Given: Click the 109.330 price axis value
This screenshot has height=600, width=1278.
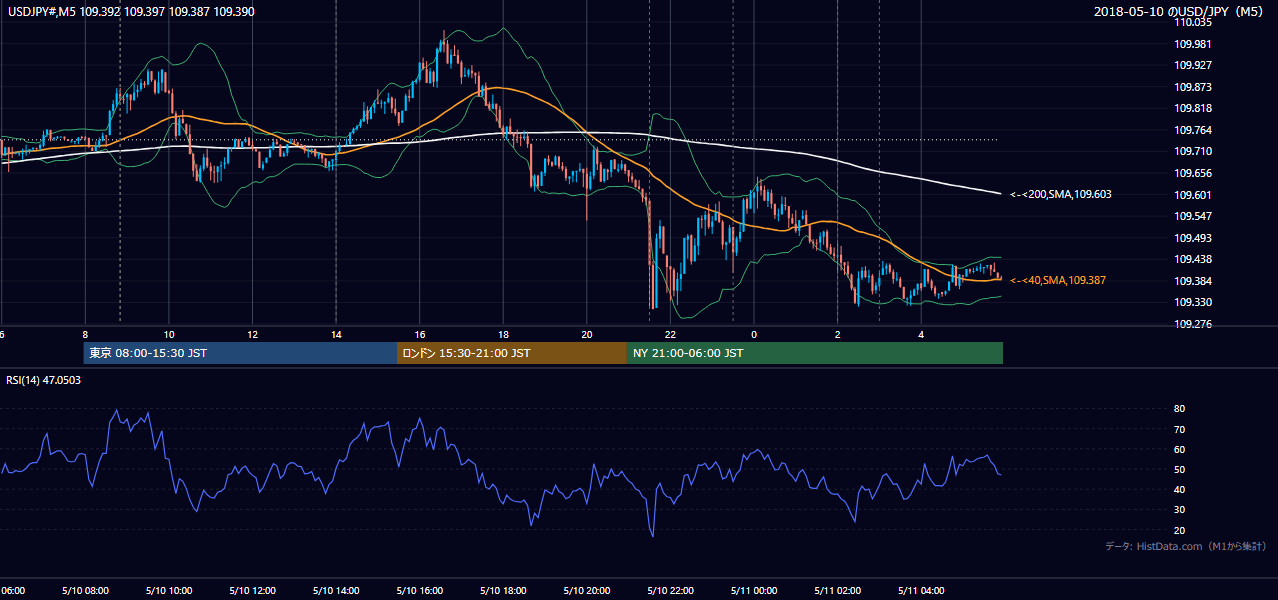Looking at the screenshot, I should [x=1194, y=302].
